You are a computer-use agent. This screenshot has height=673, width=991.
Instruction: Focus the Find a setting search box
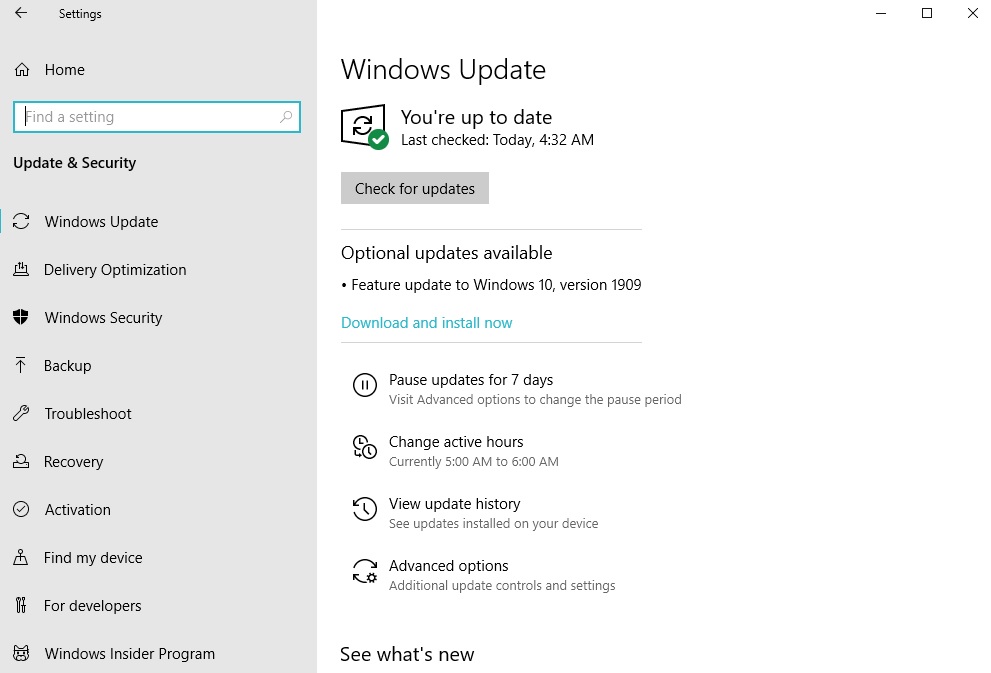coord(157,117)
